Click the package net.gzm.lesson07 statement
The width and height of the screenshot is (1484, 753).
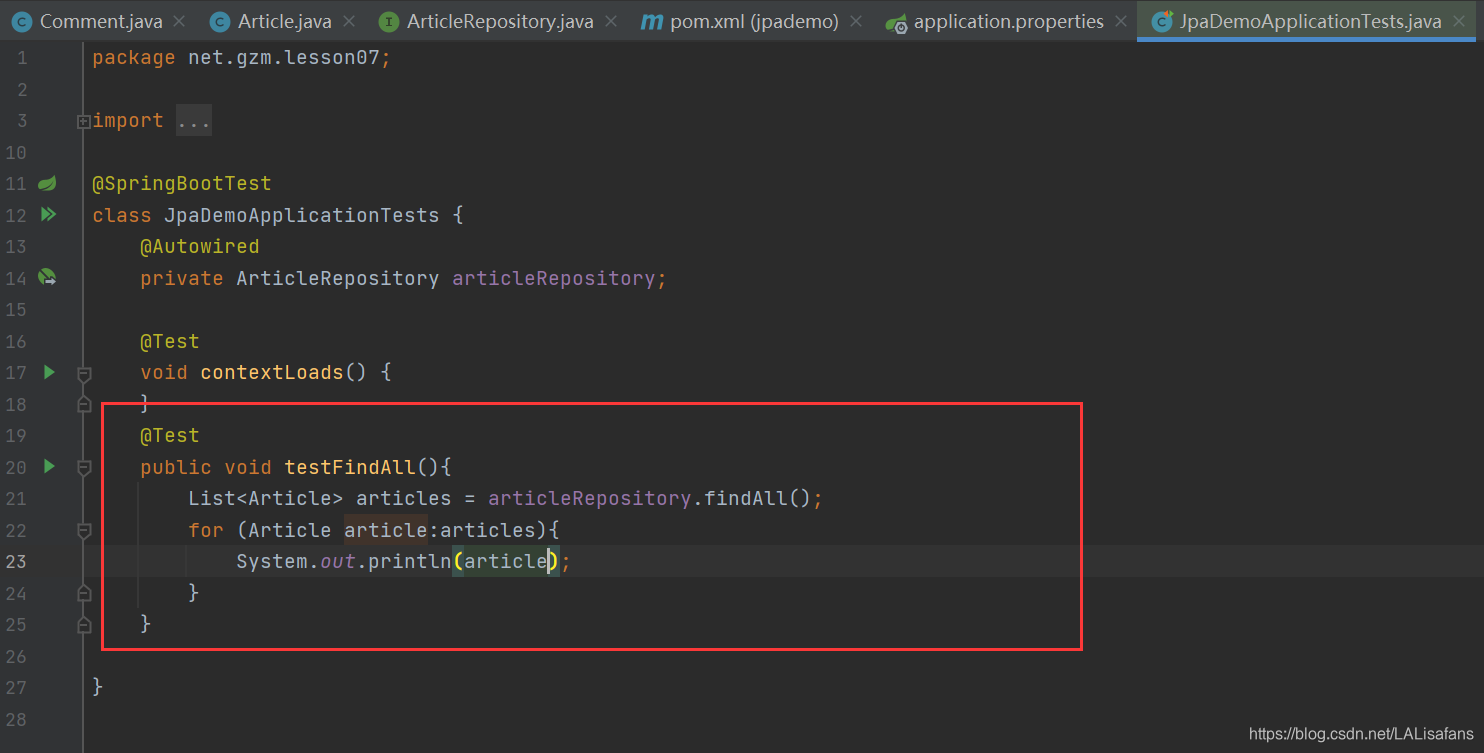(242, 58)
